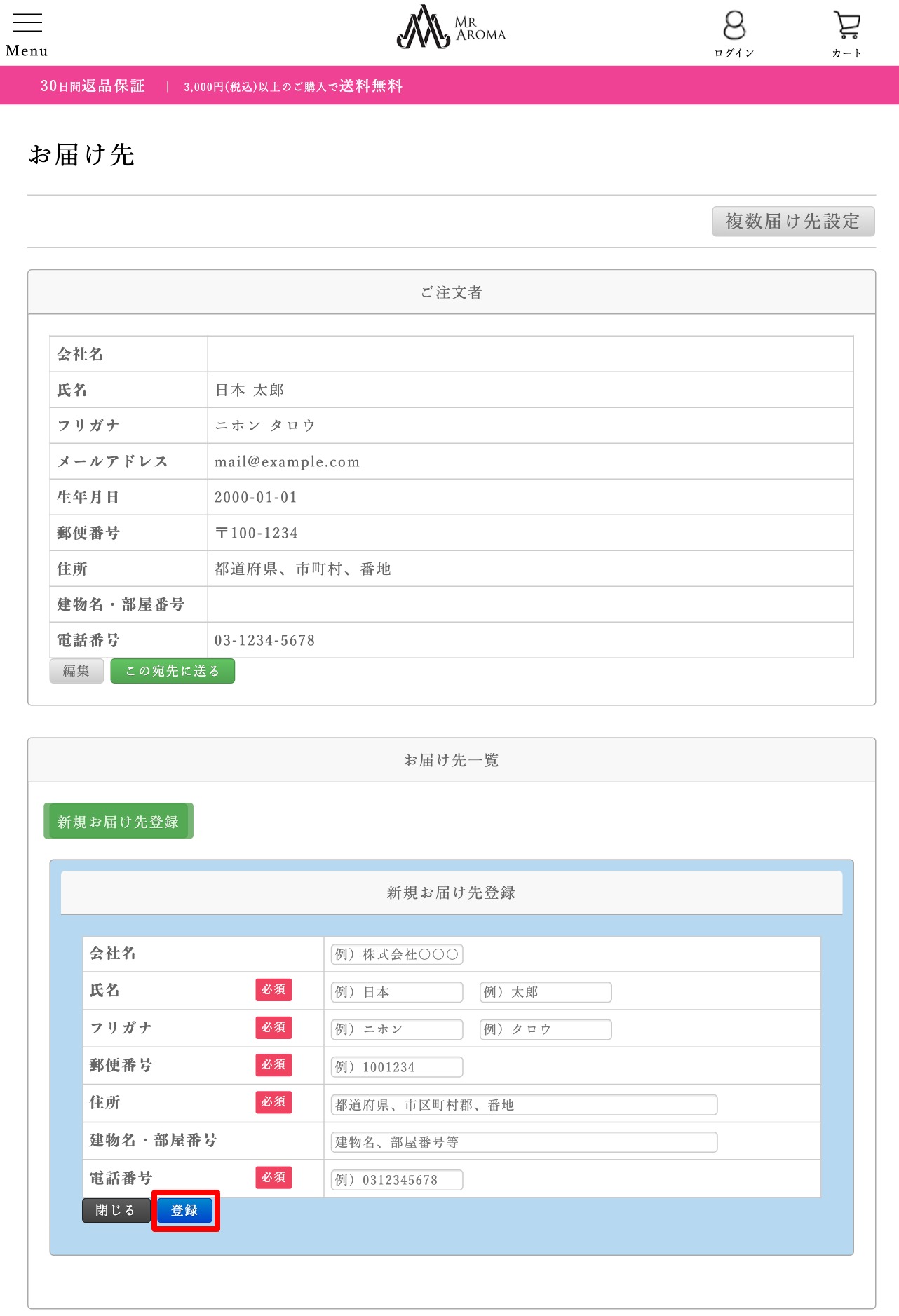Click the 送料無料 banner text
The image size is (899, 1316).
[x=371, y=86]
